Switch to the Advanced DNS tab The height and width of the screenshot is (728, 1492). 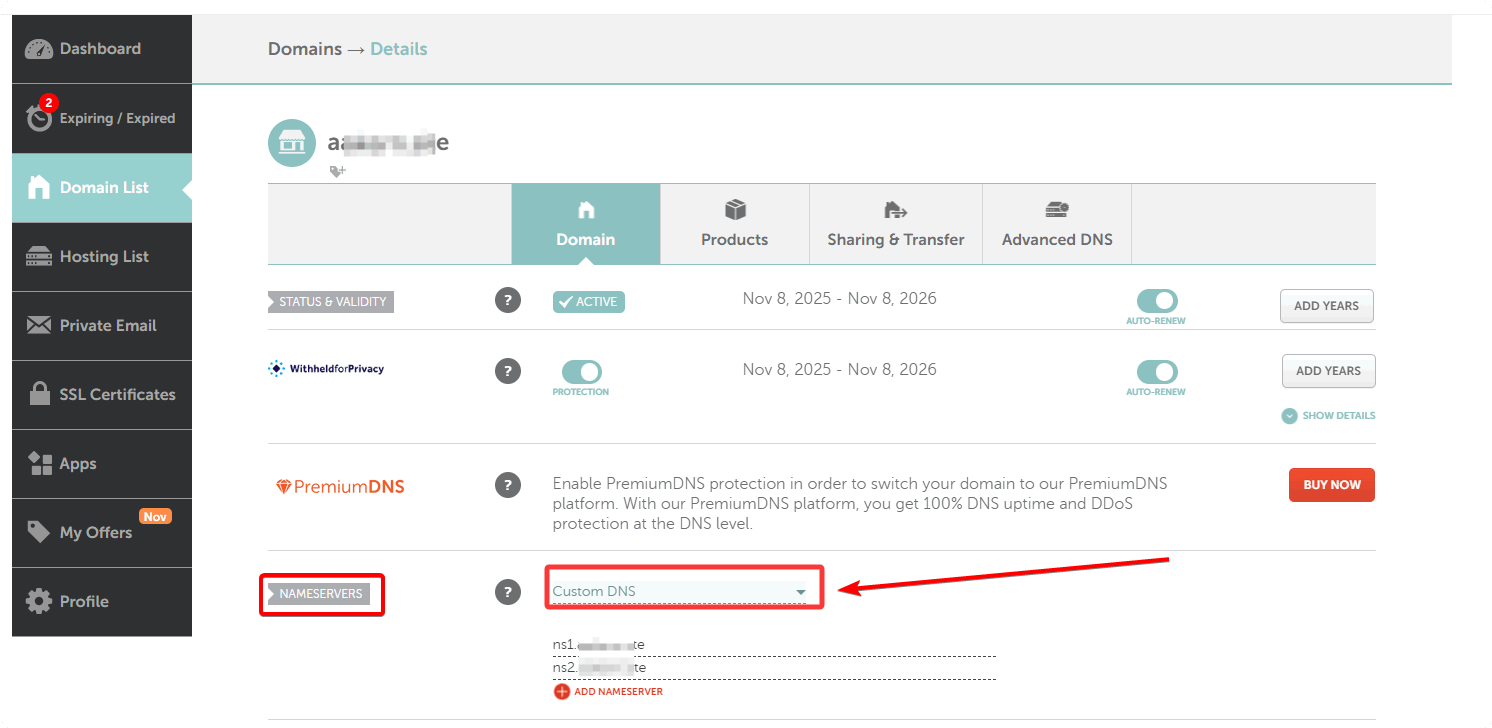[x=1057, y=224]
